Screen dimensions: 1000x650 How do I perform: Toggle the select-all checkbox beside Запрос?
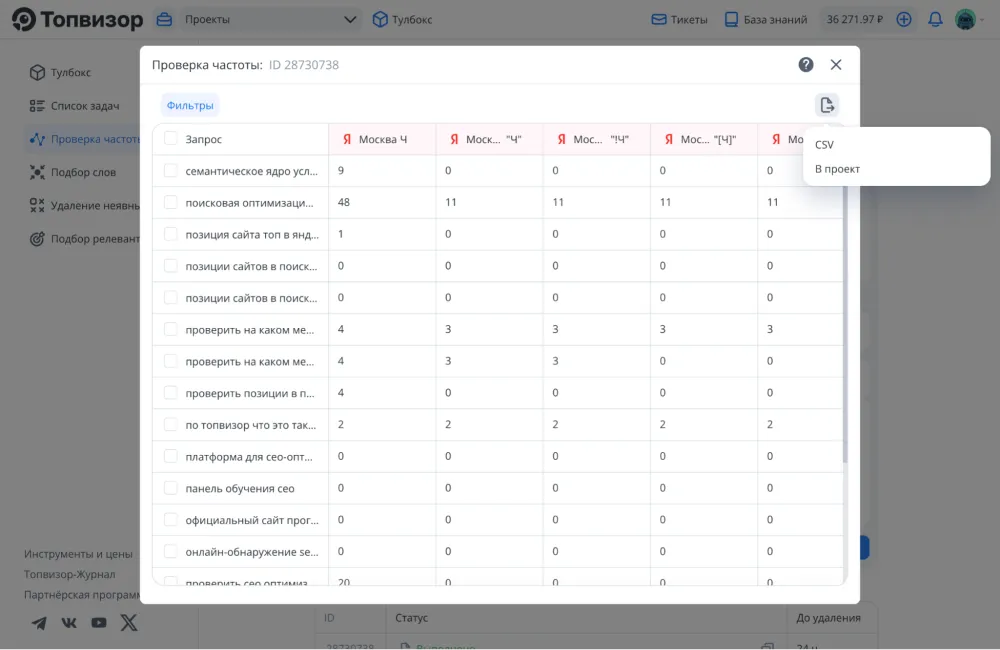coord(170,138)
